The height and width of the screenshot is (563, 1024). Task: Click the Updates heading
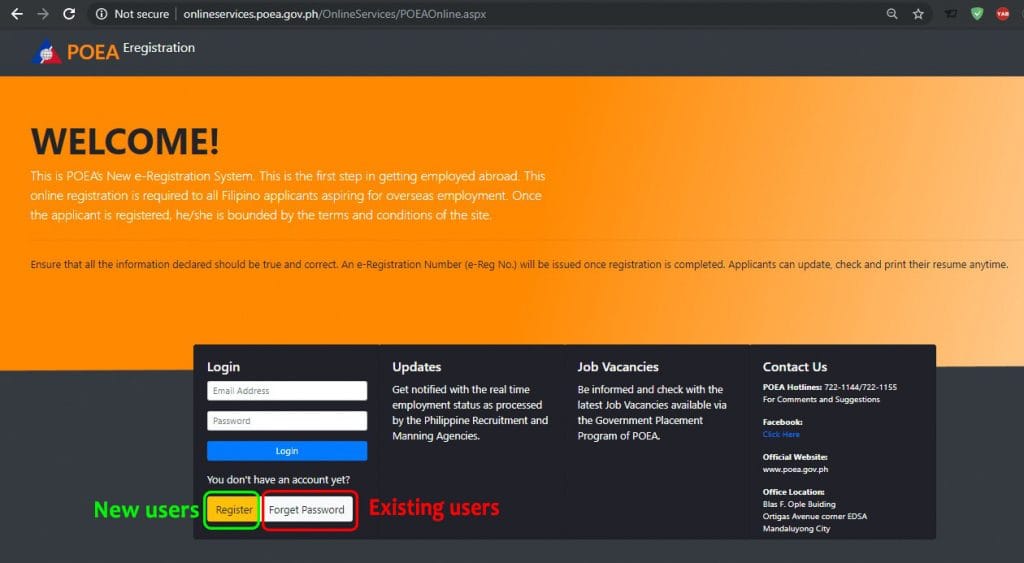tap(417, 367)
